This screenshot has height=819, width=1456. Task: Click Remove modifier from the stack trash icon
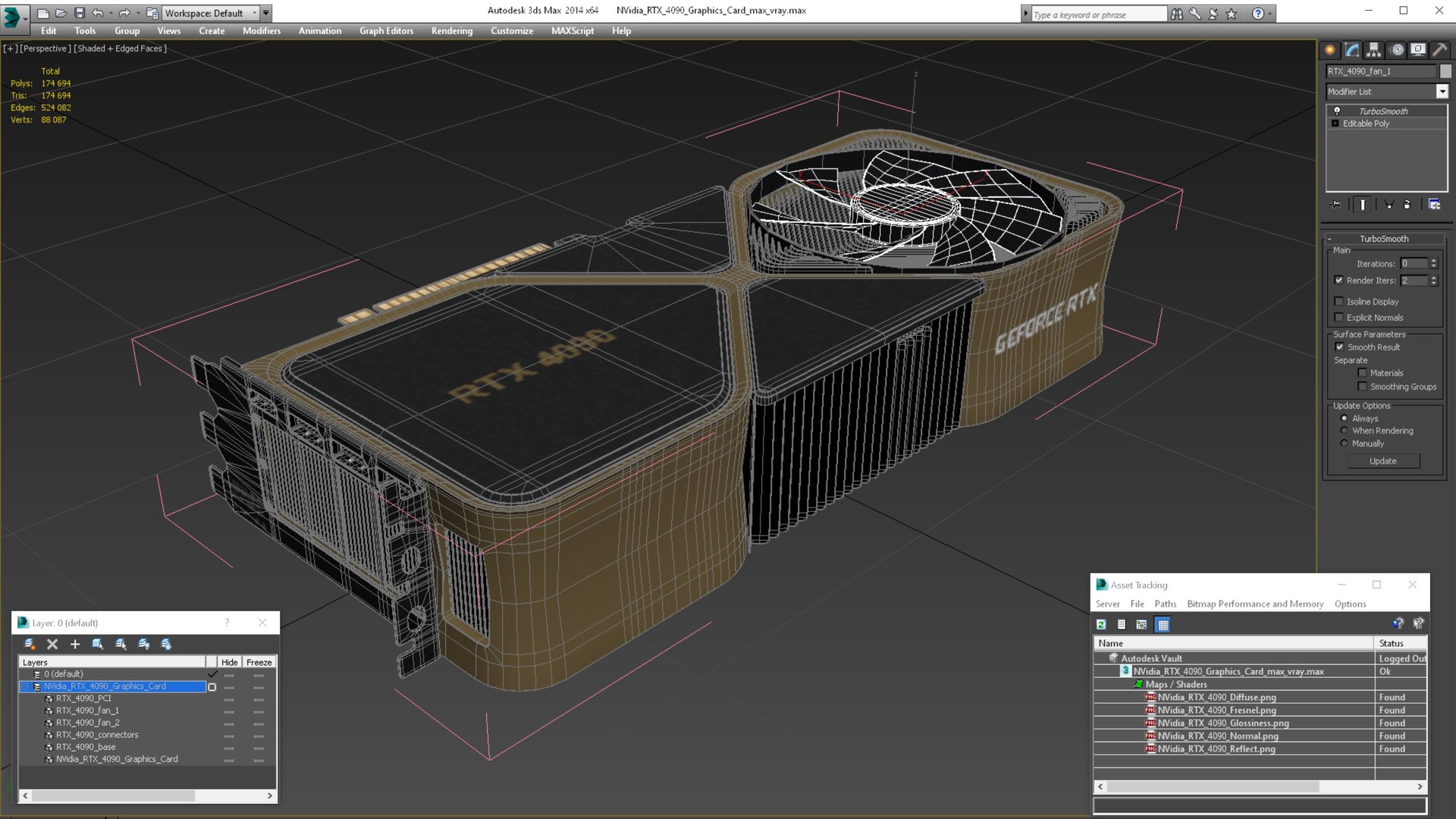1407,205
